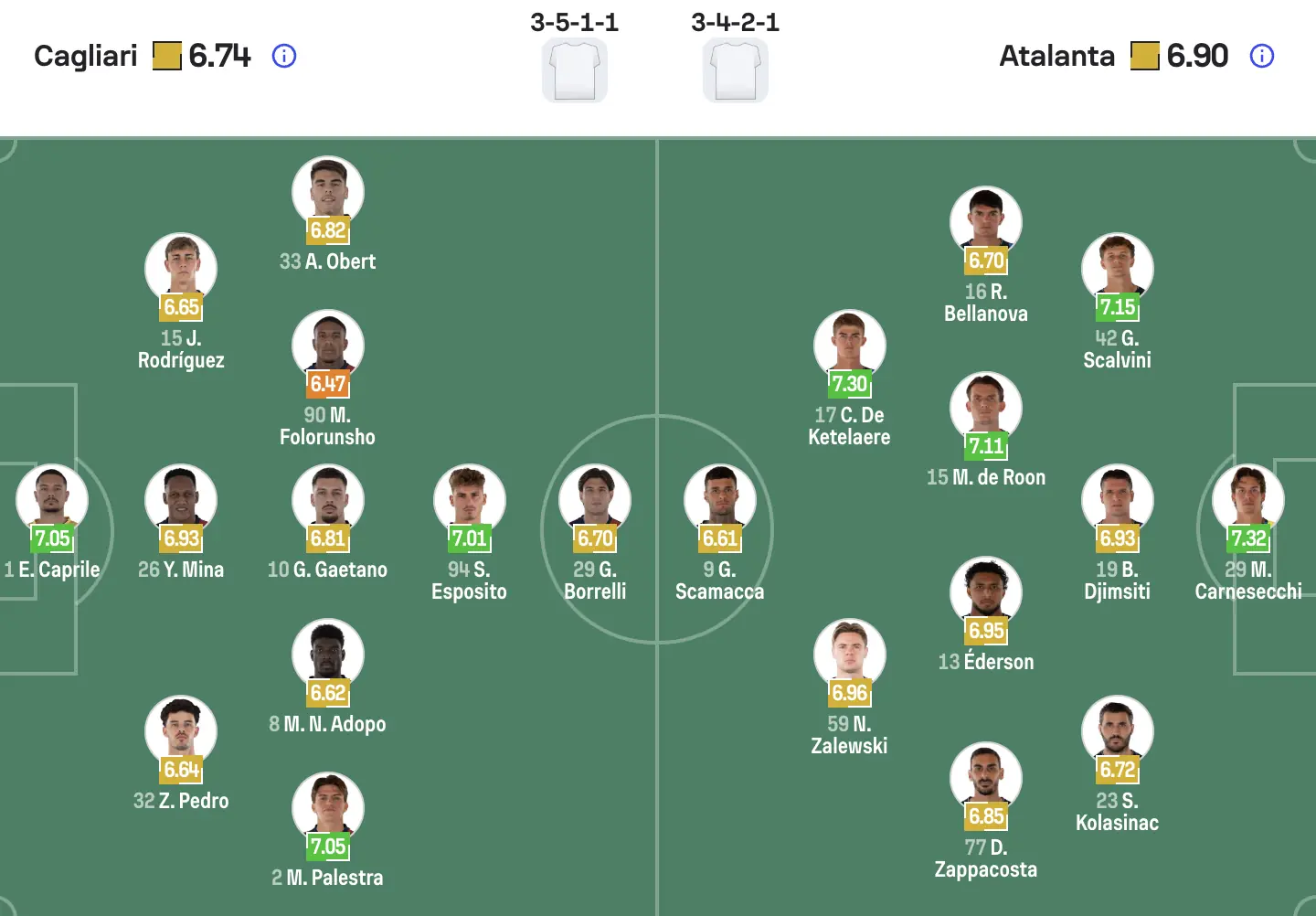Click Folorunsho's orange 6.47 rating score

coord(327,384)
